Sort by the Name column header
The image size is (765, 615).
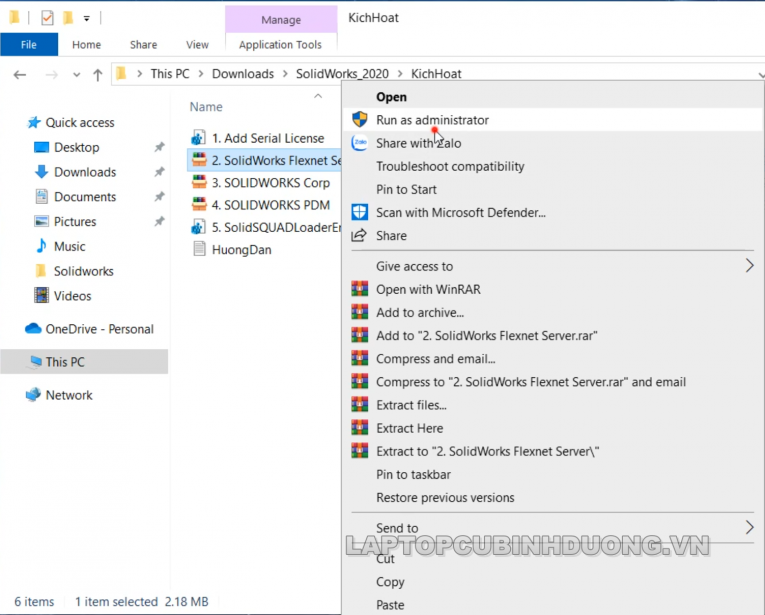click(206, 106)
